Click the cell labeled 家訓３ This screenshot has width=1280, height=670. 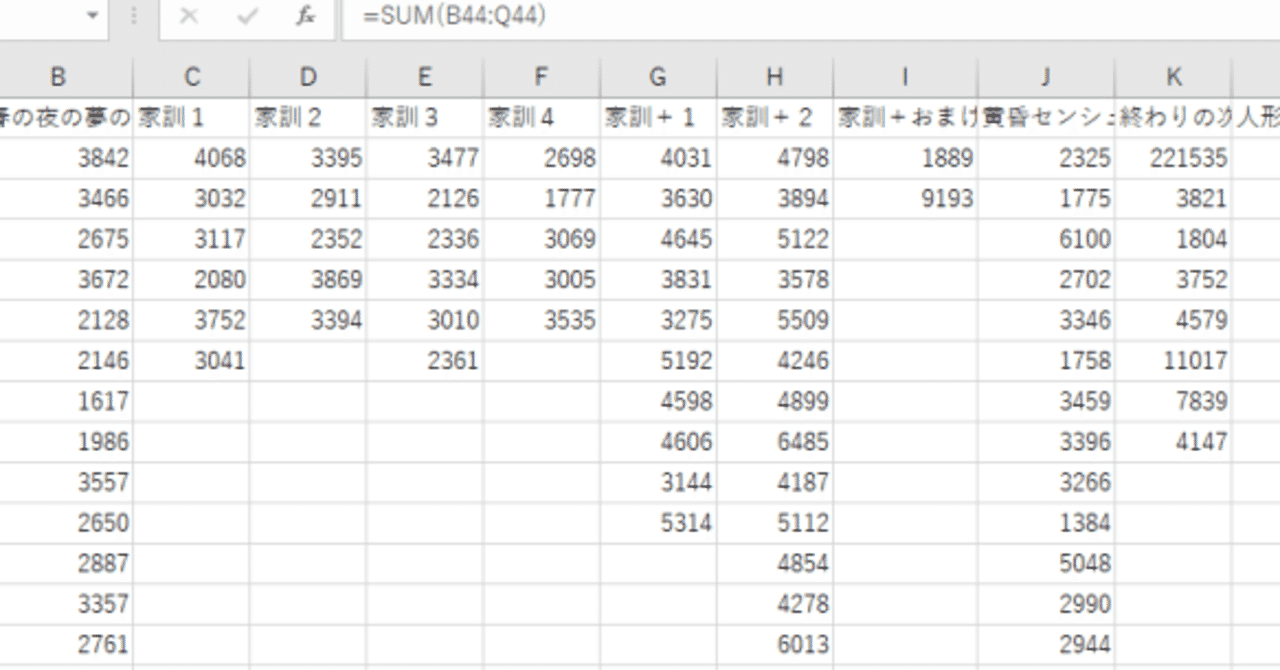[425, 118]
